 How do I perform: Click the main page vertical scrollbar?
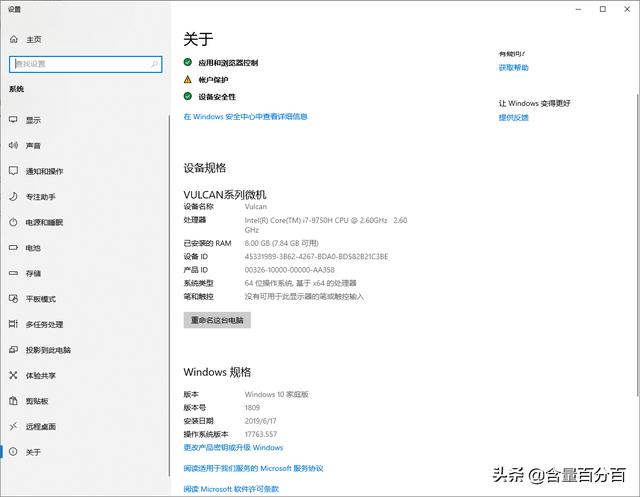click(x=637, y=245)
